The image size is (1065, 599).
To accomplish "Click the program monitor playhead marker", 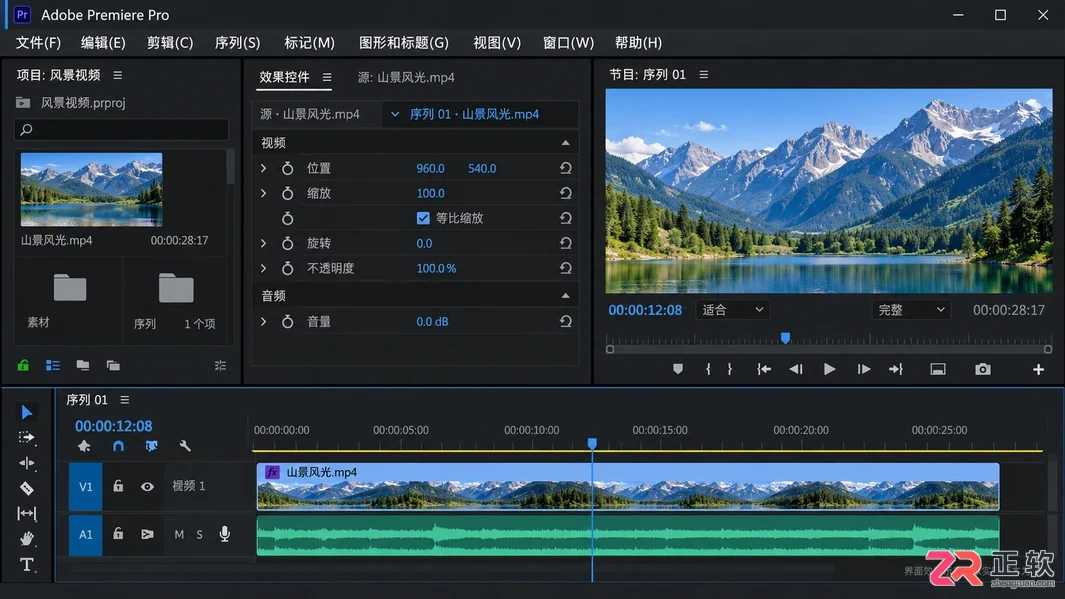I will (785, 338).
